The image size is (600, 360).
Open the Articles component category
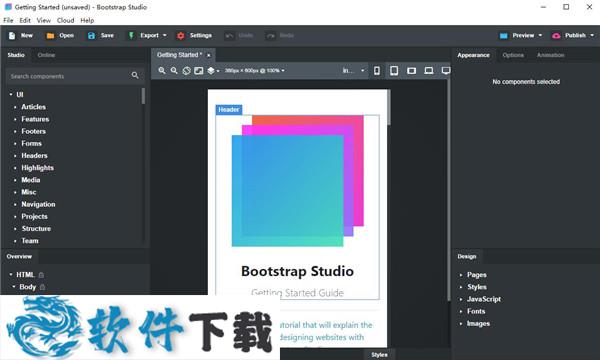point(33,107)
